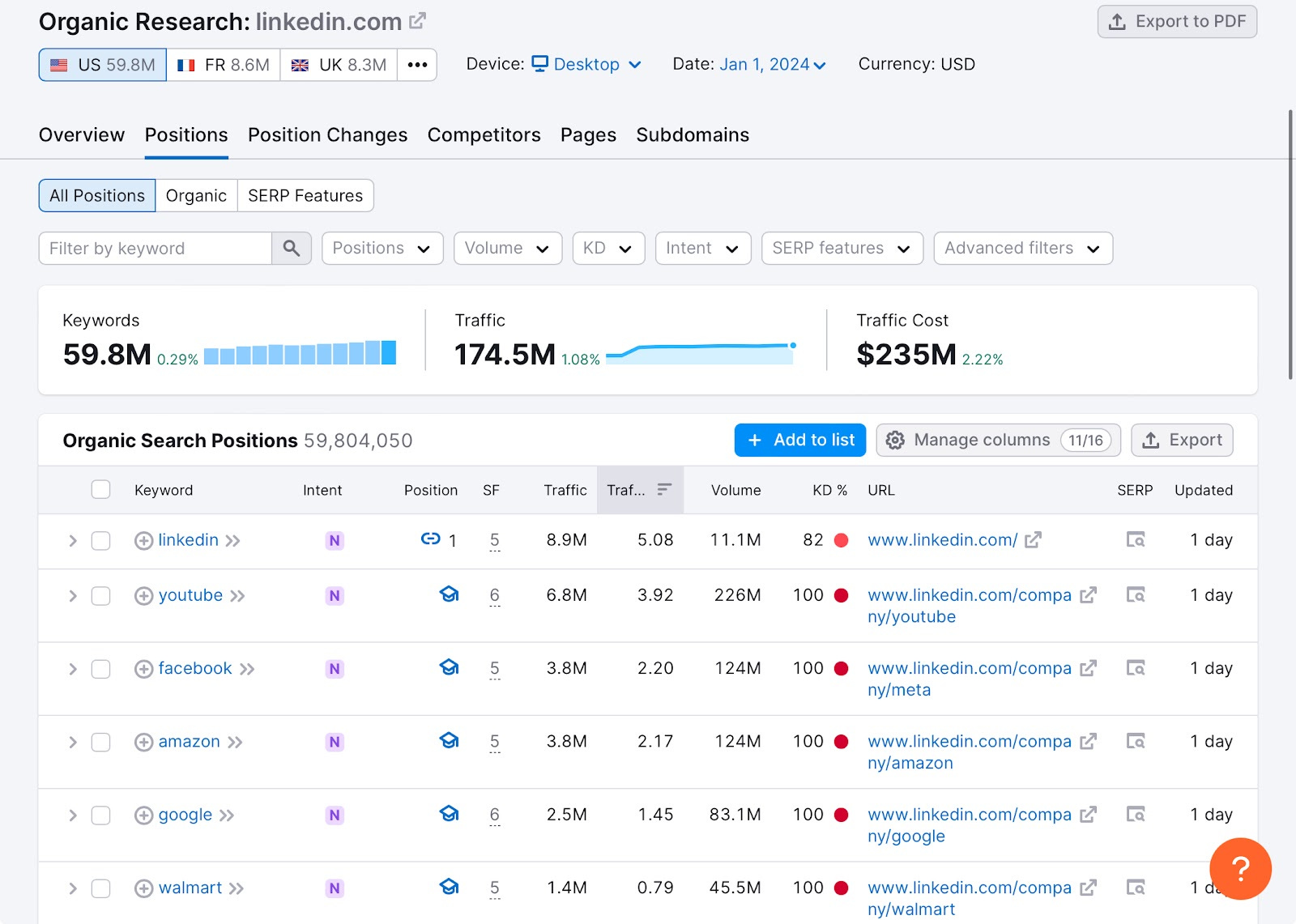1296x924 pixels.
Task: Click the Traffic trend line chart
Action: [x=701, y=353]
